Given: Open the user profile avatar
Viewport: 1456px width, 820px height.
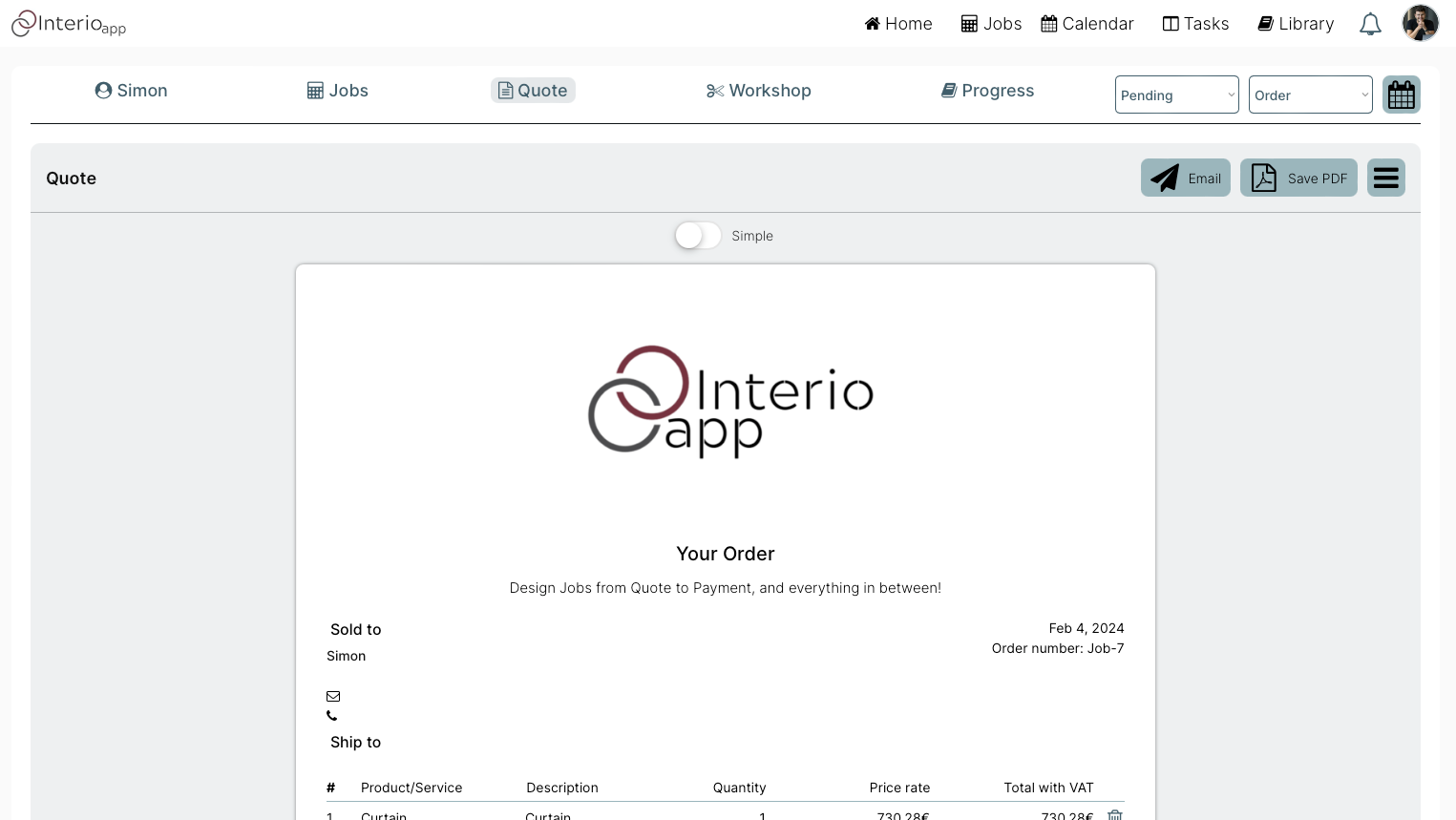Looking at the screenshot, I should [x=1421, y=23].
